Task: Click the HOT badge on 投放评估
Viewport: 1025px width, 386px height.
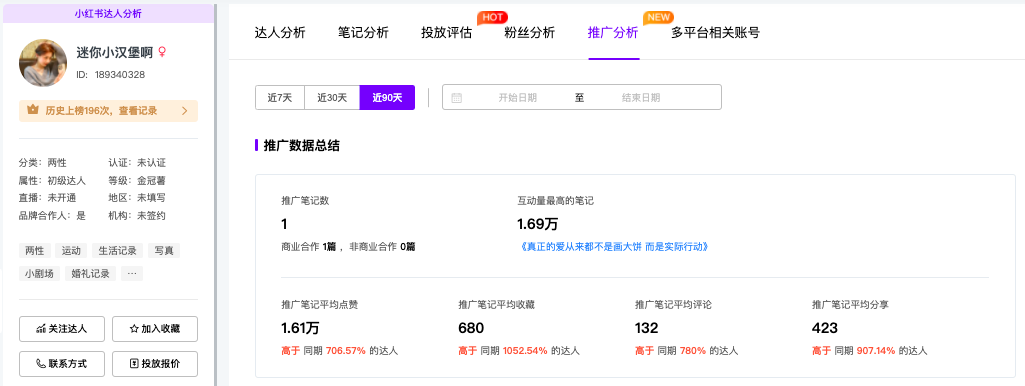Action: (x=492, y=17)
